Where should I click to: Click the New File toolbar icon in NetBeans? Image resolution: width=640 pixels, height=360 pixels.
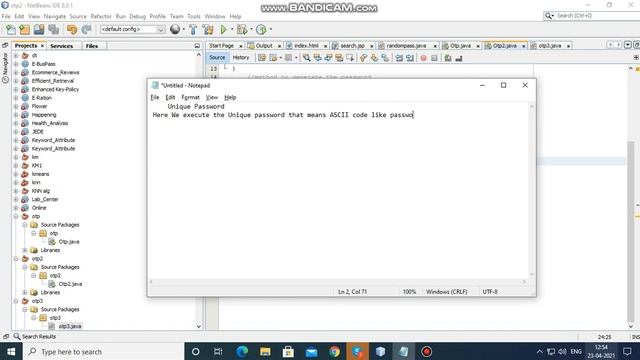point(11,29)
